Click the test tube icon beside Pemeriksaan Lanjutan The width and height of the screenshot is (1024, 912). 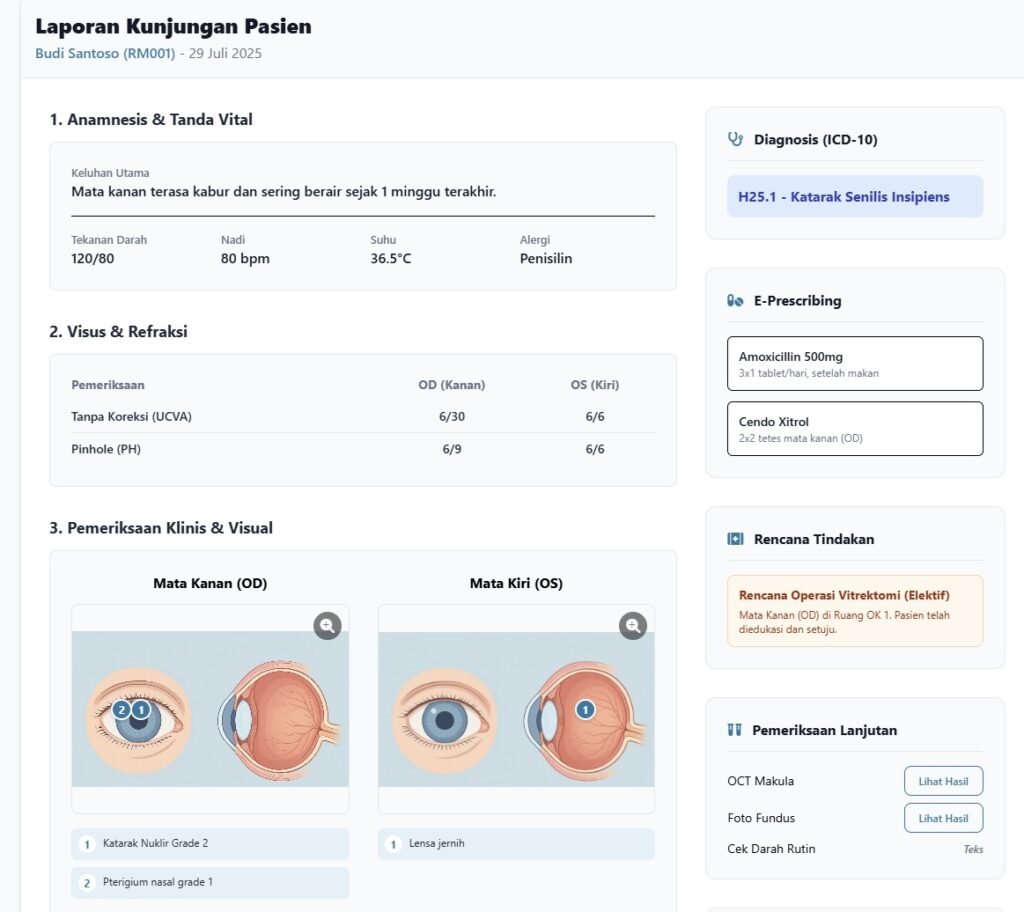(735, 730)
